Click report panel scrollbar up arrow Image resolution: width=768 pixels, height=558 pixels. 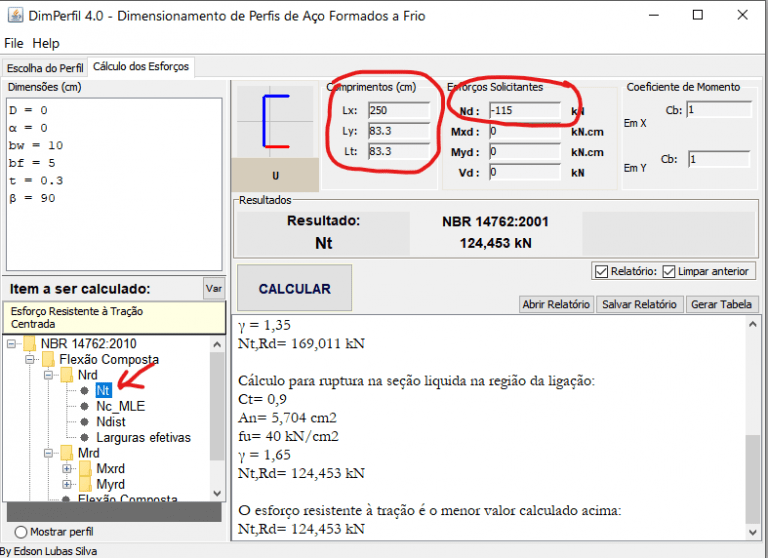click(752, 324)
